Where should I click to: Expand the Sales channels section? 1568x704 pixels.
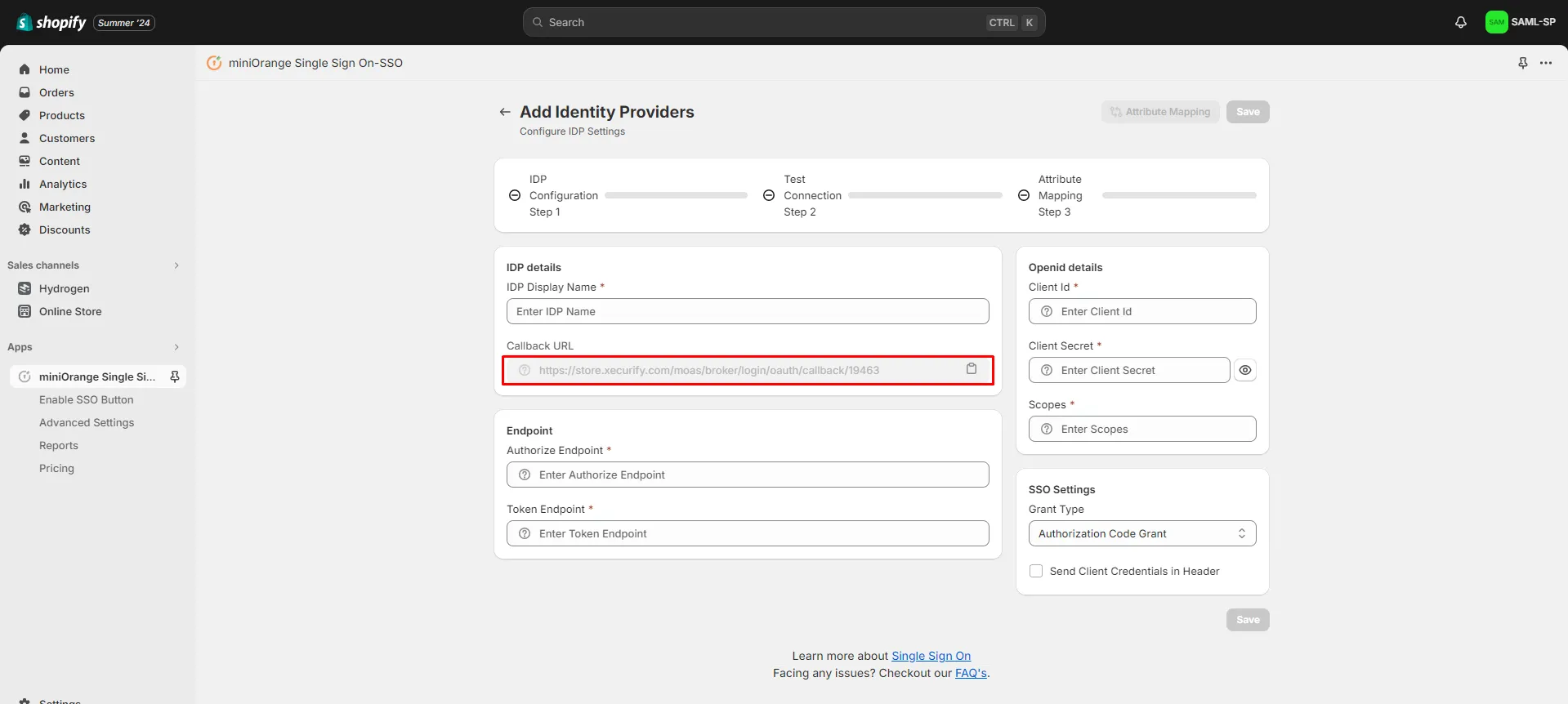176,265
